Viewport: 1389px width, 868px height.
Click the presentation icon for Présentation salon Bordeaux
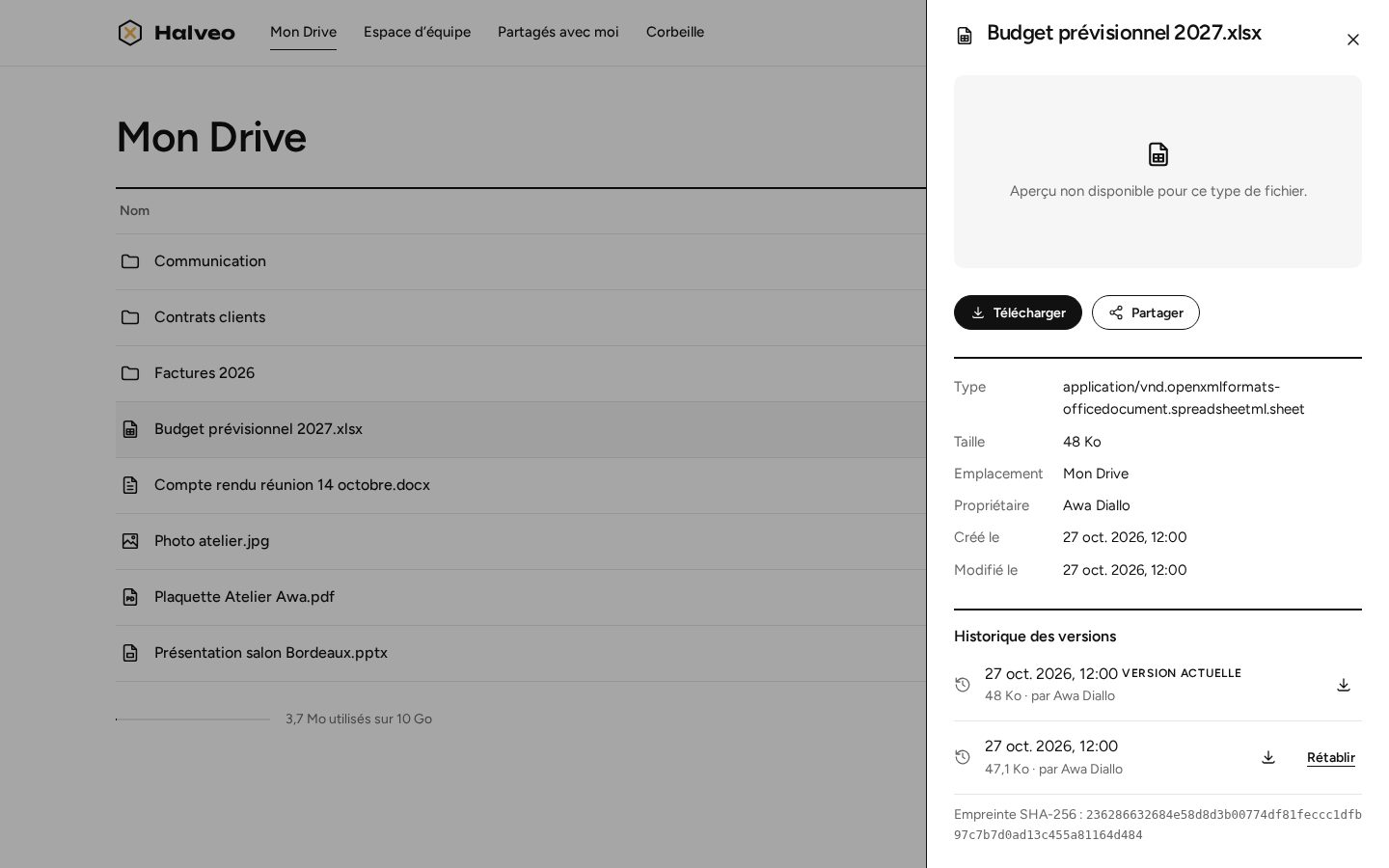point(130,653)
